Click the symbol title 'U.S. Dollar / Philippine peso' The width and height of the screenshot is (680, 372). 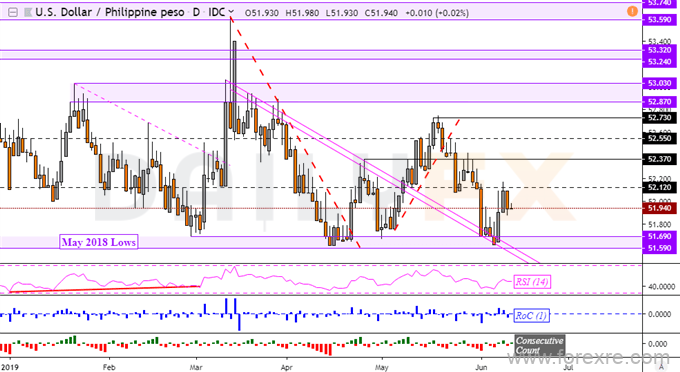point(110,12)
